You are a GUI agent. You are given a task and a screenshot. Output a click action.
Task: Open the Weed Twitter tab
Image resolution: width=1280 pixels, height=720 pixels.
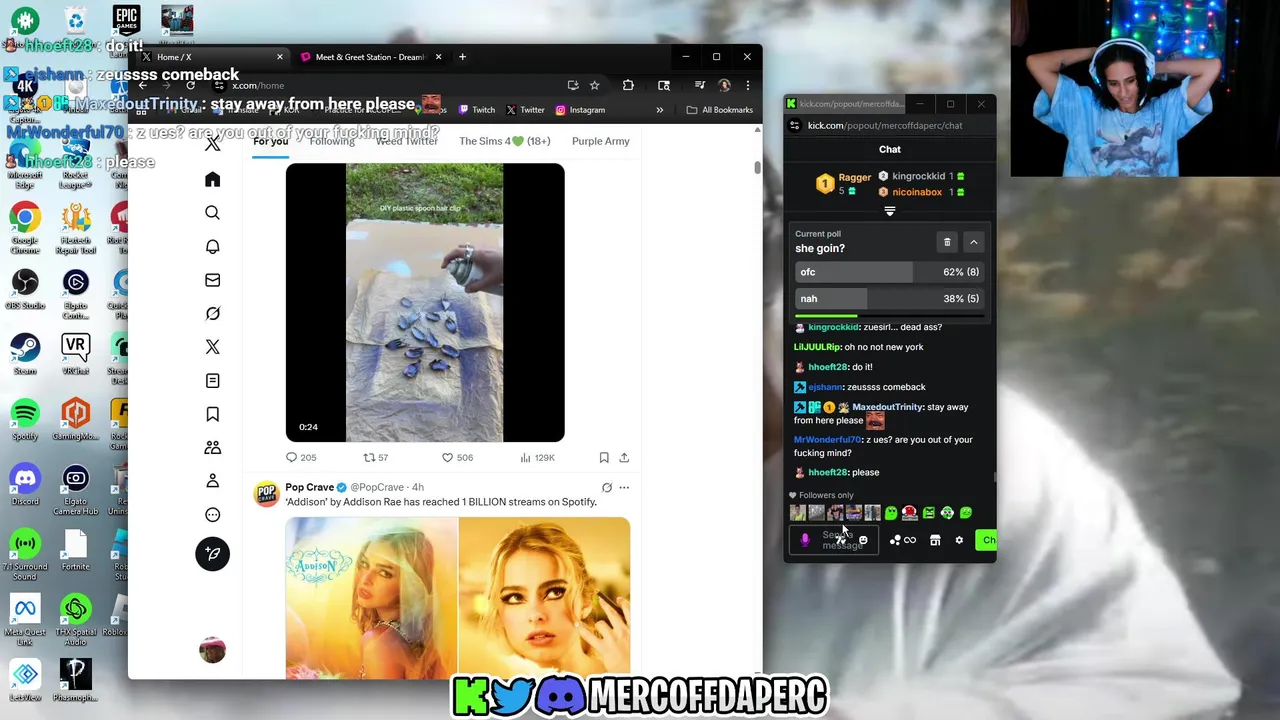[406, 141]
